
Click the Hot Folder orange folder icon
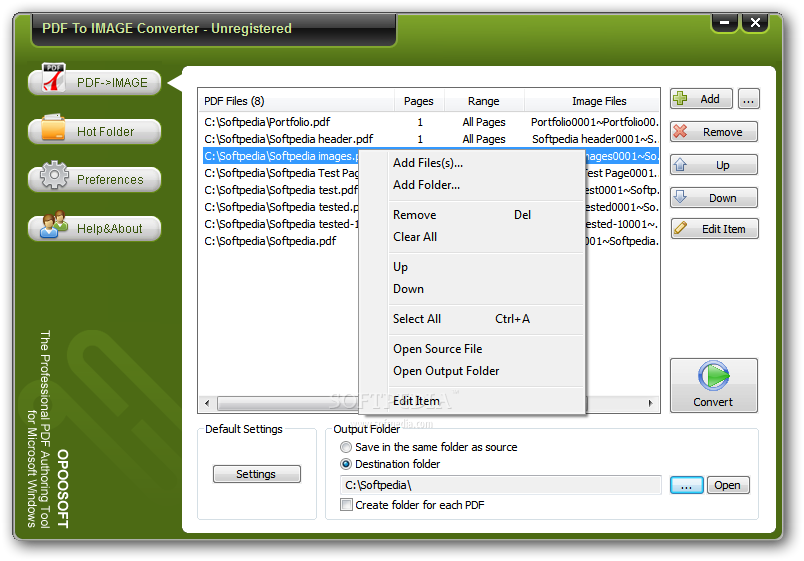(53, 127)
